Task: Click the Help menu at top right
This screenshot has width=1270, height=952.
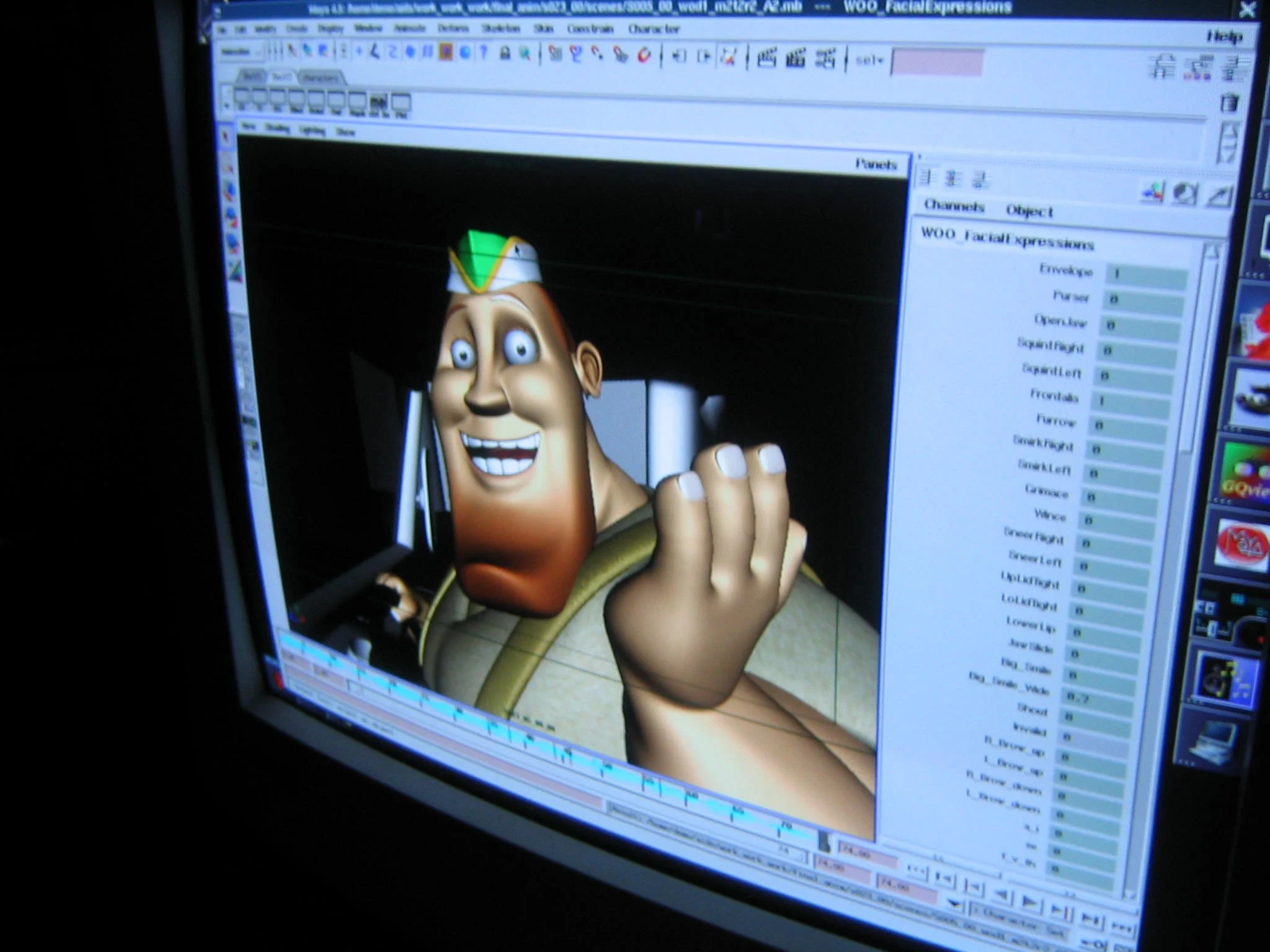Action: (x=1224, y=37)
